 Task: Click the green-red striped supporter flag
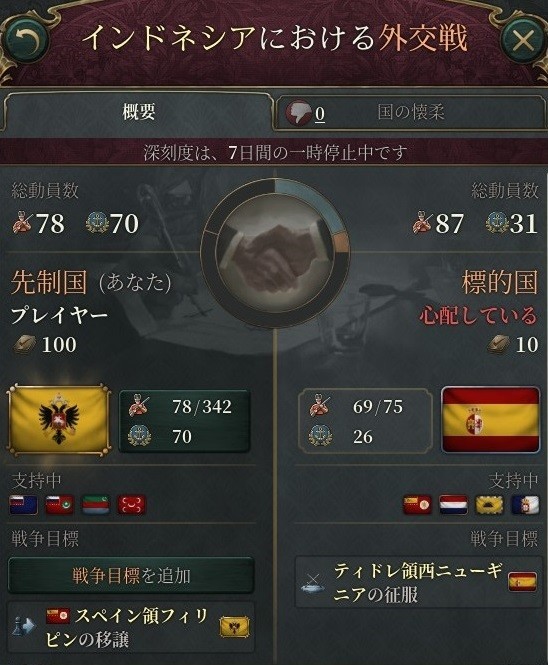click(95, 505)
